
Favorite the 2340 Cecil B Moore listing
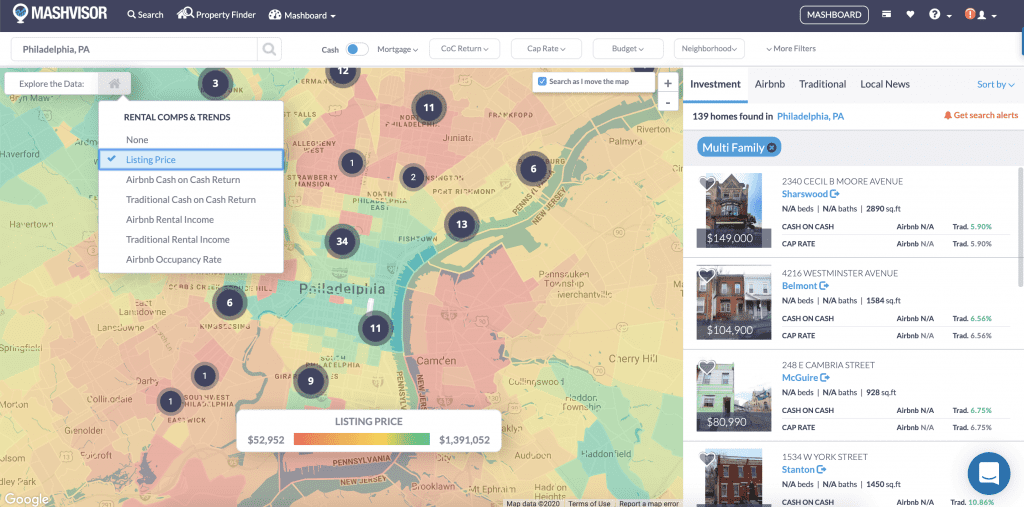click(x=707, y=184)
